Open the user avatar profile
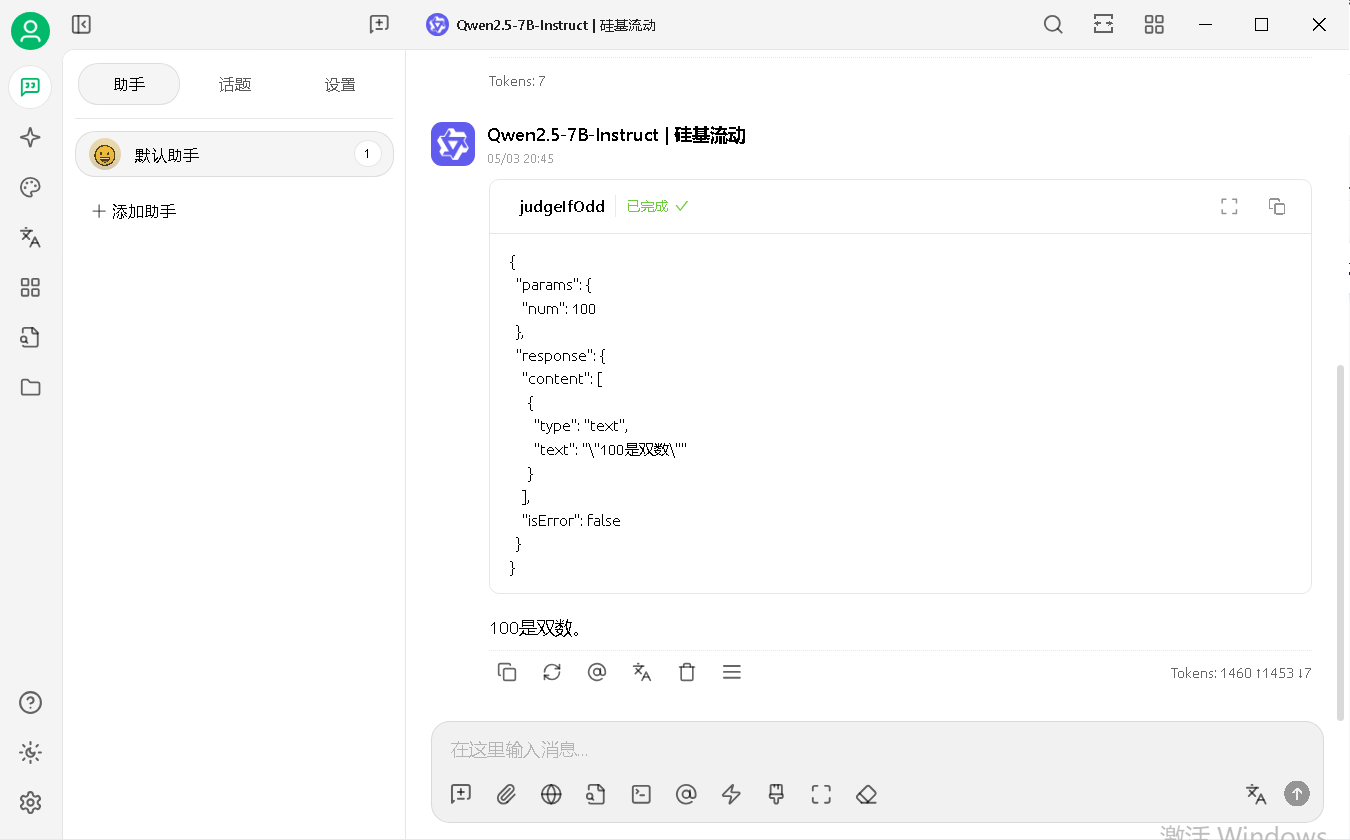This screenshot has width=1350, height=840. (x=31, y=31)
